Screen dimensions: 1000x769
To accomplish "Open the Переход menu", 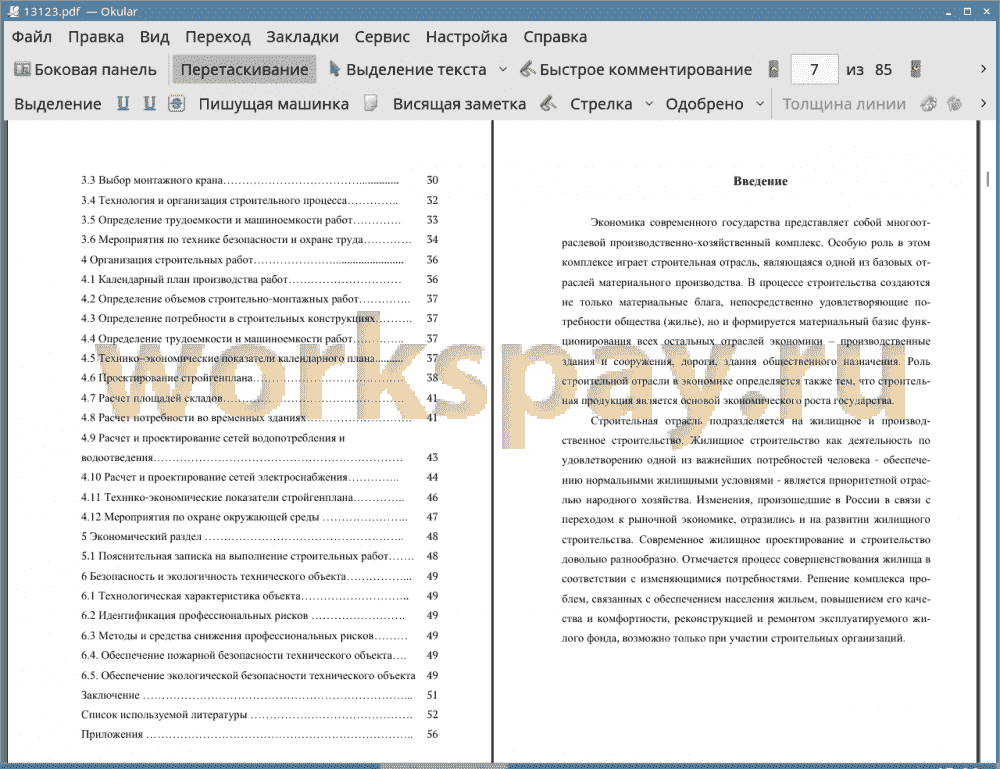I will pos(217,37).
